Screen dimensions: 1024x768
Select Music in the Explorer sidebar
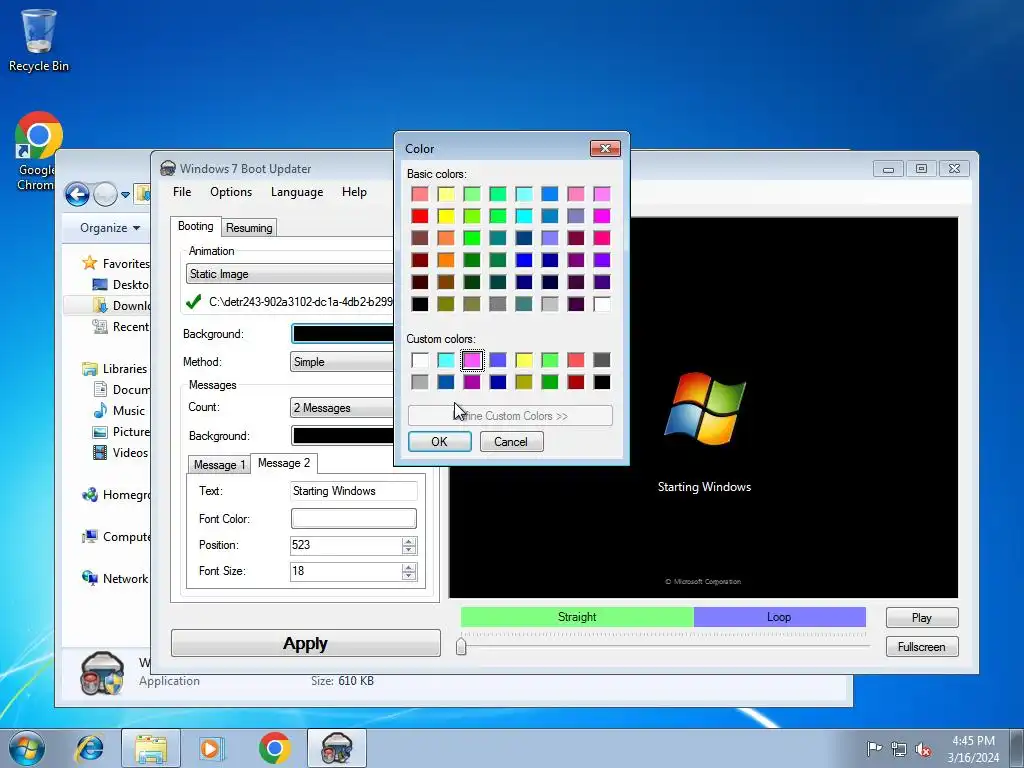(x=128, y=411)
